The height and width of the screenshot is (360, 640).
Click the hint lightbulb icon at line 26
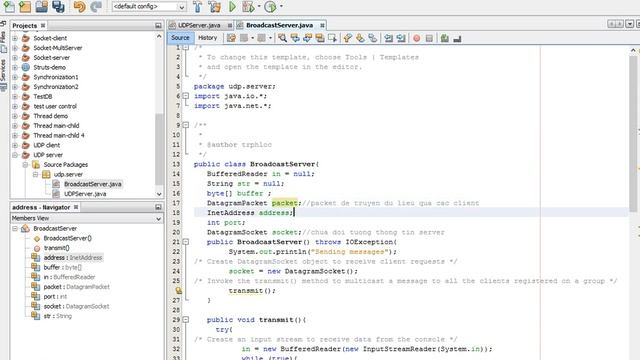[x=178, y=291]
